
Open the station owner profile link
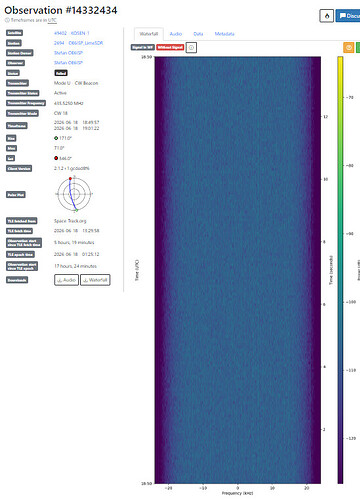coord(68,53)
